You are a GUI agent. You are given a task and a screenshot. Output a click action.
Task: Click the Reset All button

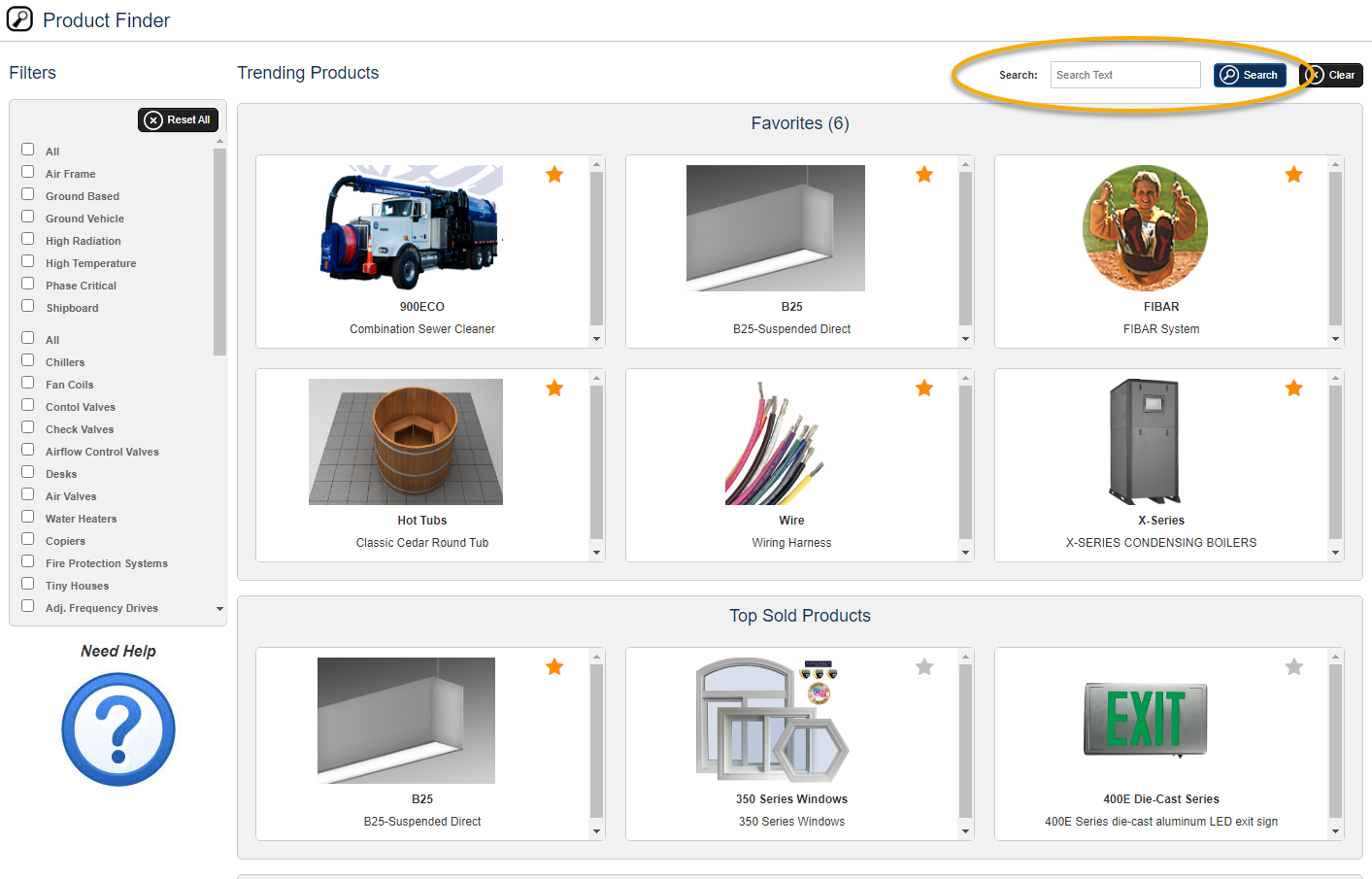tap(178, 119)
